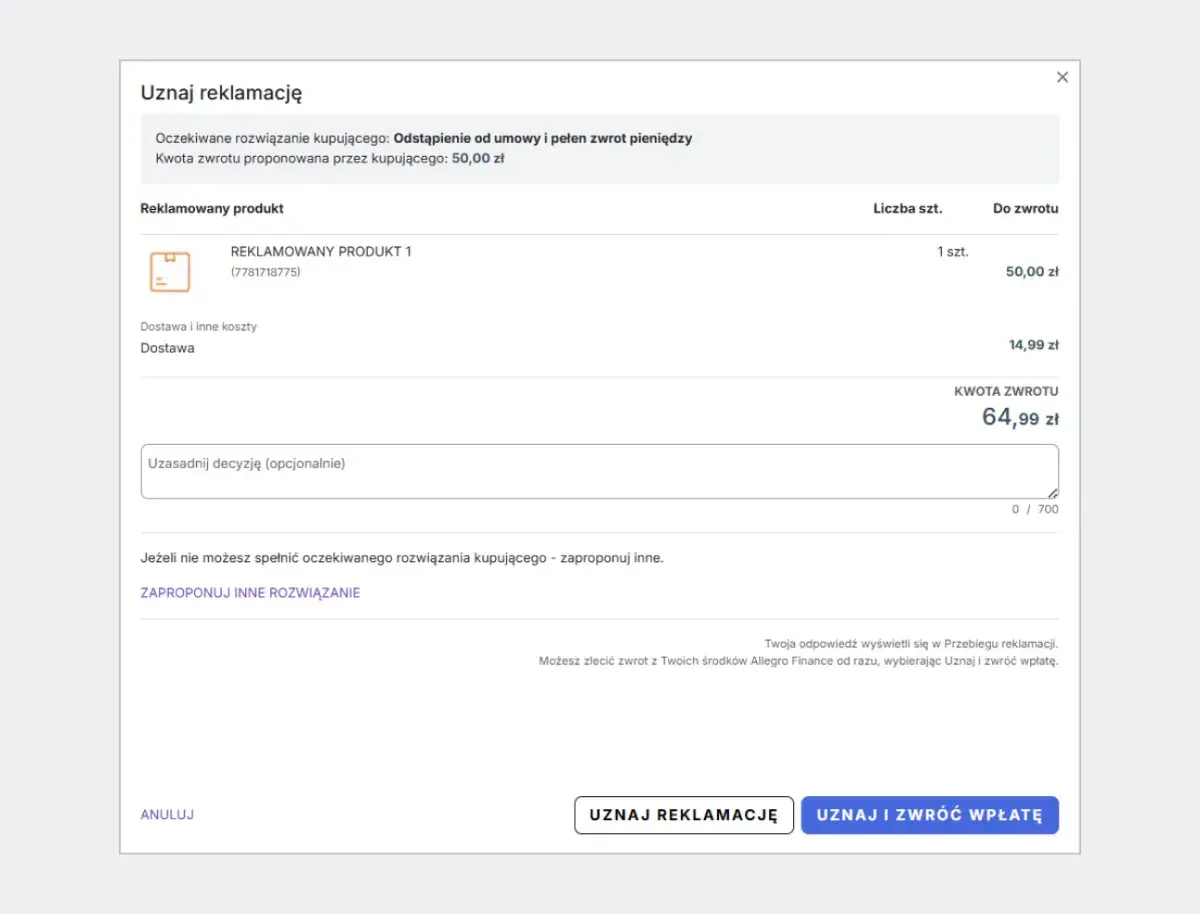The height and width of the screenshot is (914, 1200).
Task: Click the Dostawa i inne koszty heading
Action: 199,327
